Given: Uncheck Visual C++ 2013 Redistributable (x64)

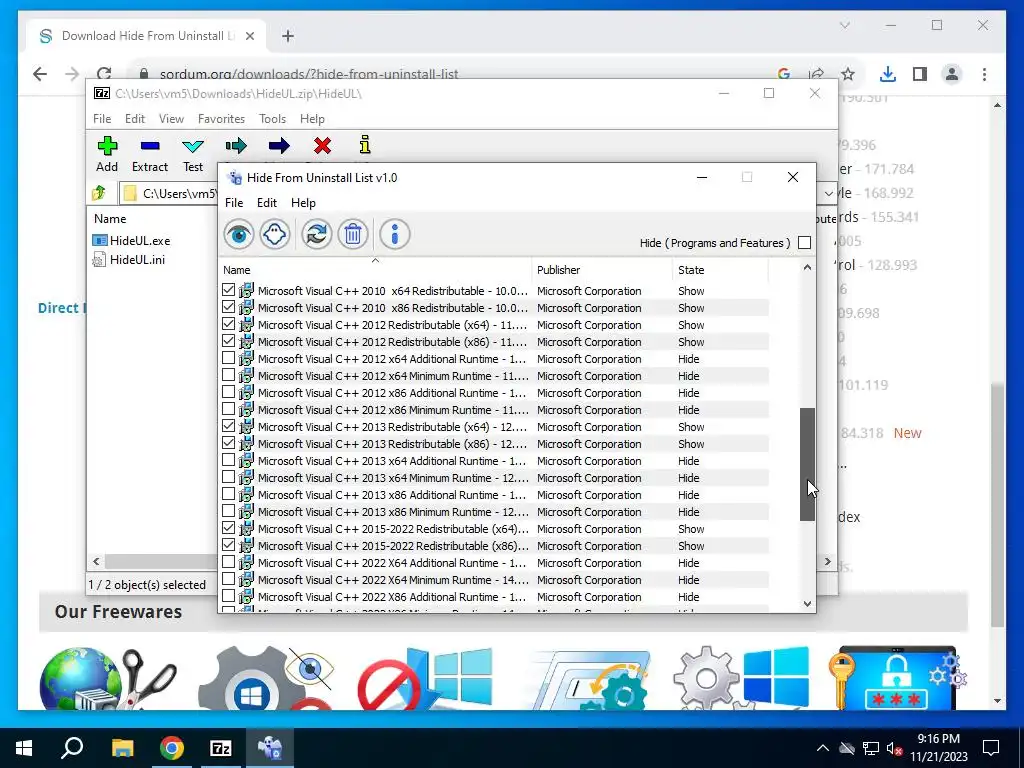Looking at the screenshot, I should (x=228, y=426).
